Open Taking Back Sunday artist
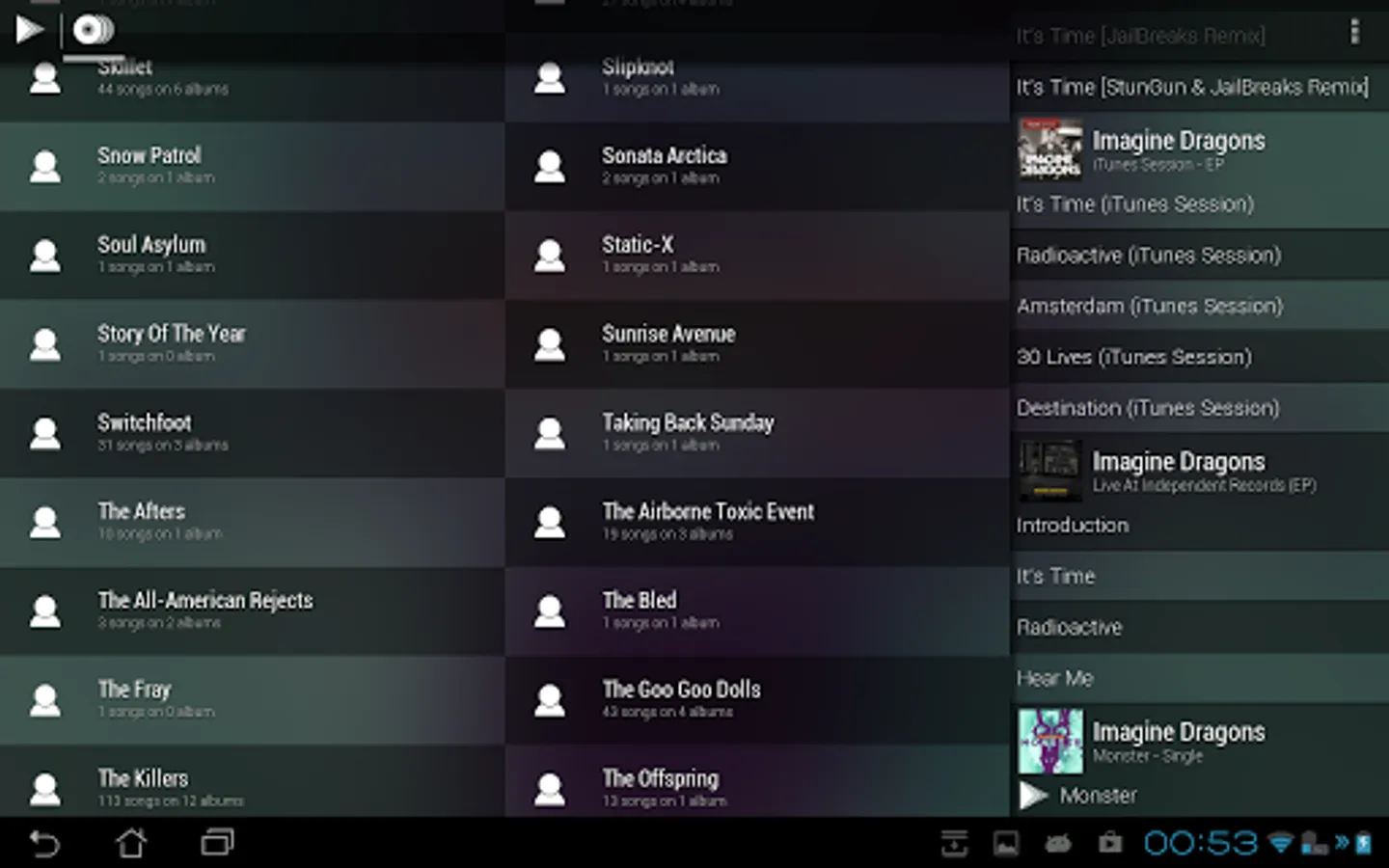Screen dimensions: 1389x868 click(x=757, y=433)
